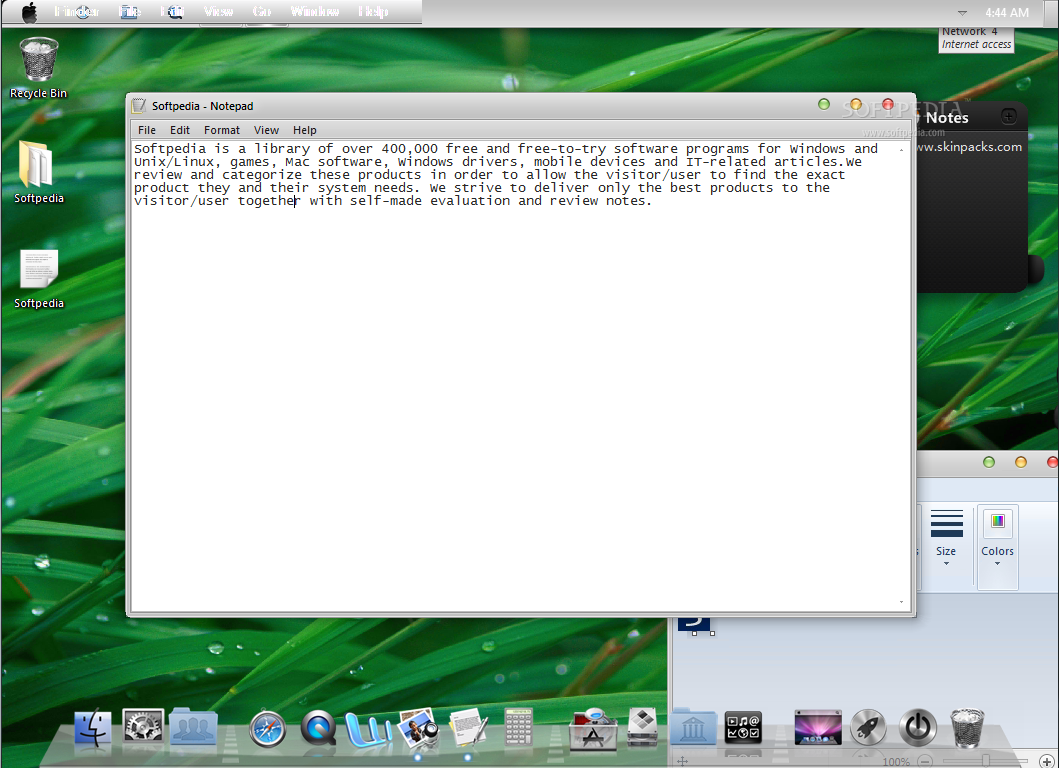Image resolution: width=1059 pixels, height=768 pixels.
Task: Open TextEdit paper-and-pen icon in dock
Action: click(469, 727)
